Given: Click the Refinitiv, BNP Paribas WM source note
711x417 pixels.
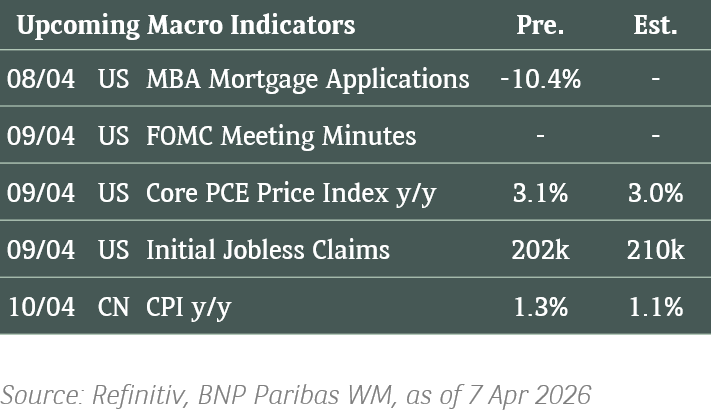Looking at the screenshot, I should (x=295, y=392).
